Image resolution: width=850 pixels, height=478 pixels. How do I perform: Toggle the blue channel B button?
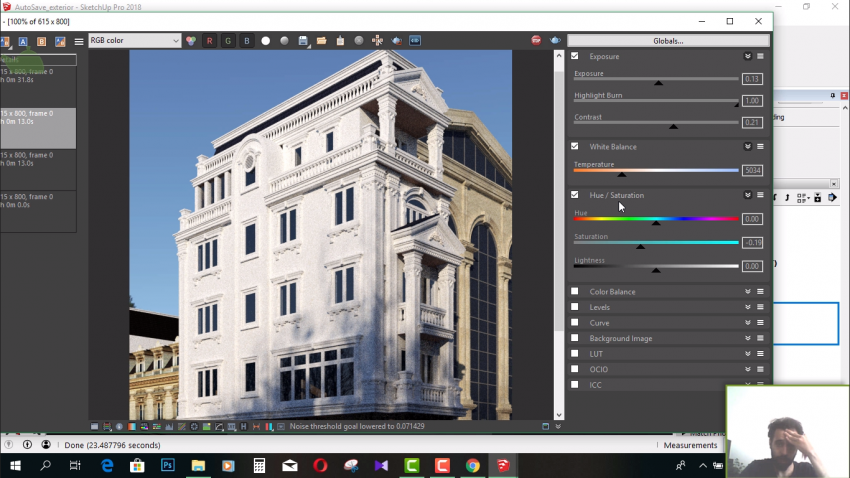(247, 41)
